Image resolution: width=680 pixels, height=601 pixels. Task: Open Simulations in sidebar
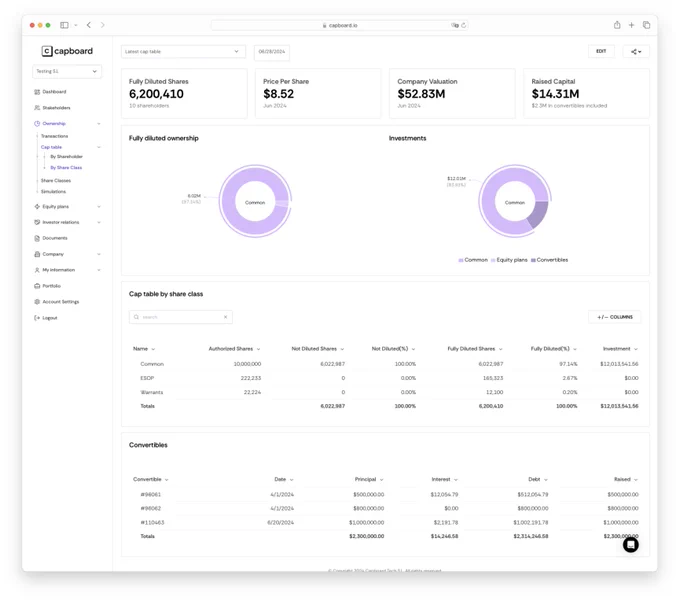[x=53, y=192]
